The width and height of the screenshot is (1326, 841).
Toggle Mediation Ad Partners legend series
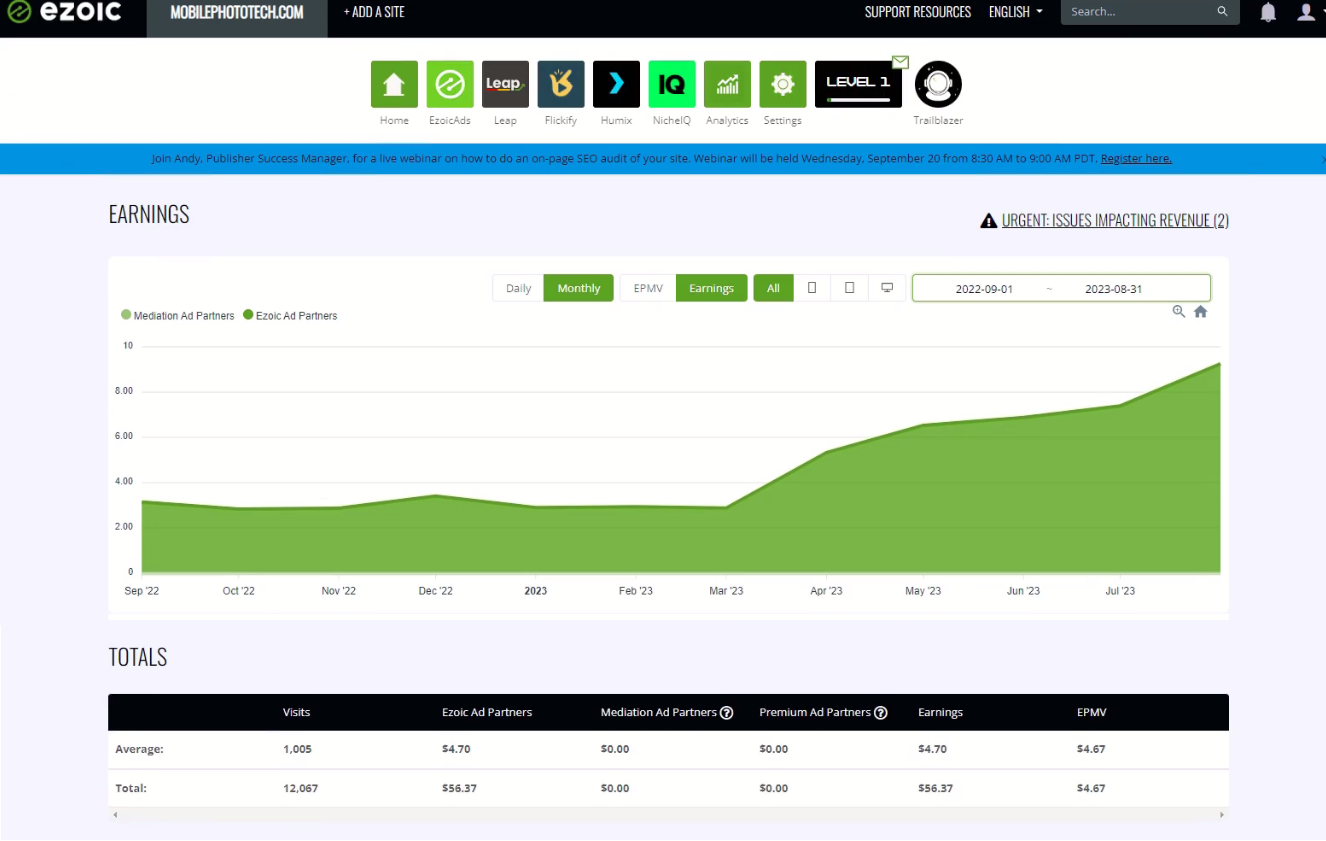pos(178,315)
